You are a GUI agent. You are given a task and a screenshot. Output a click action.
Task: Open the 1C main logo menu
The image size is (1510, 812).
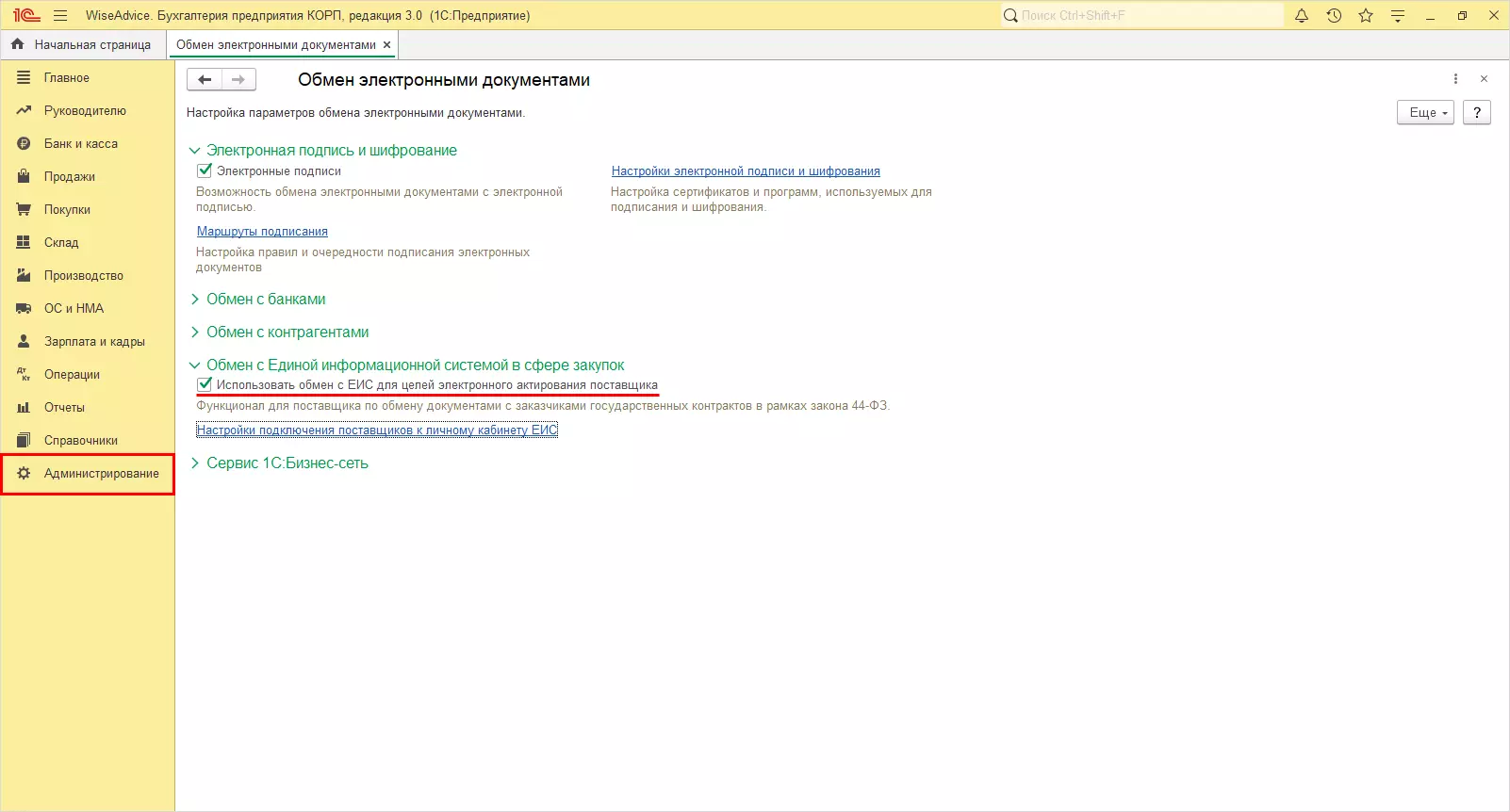(26, 15)
